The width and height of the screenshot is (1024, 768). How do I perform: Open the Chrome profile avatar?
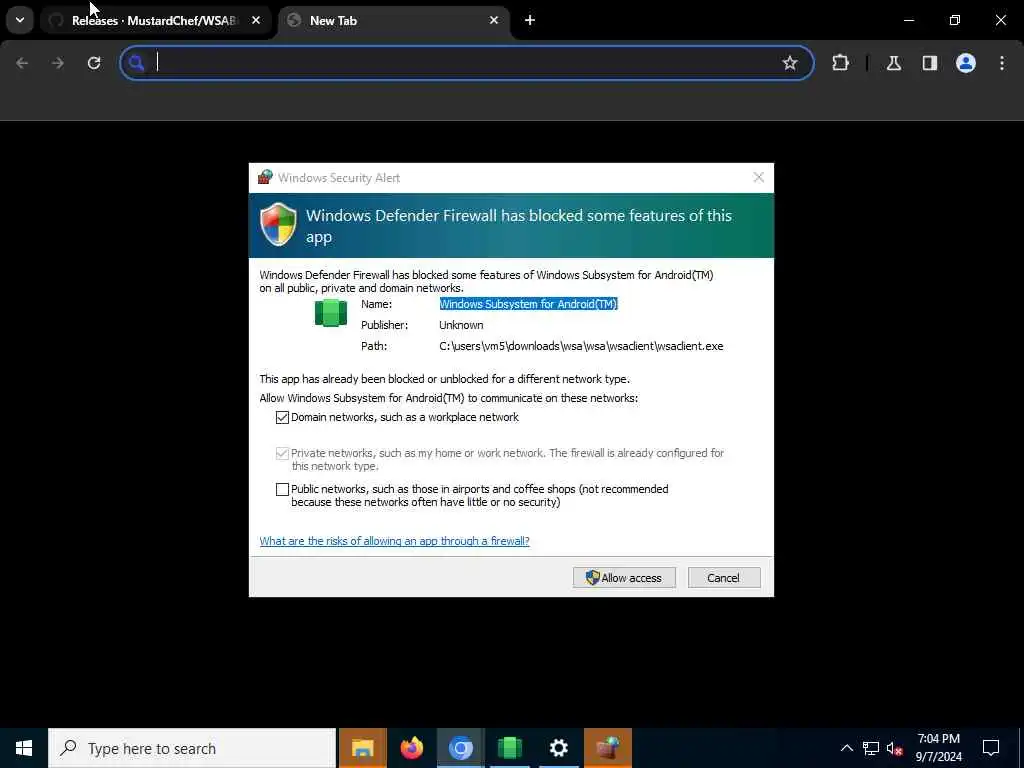click(966, 63)
